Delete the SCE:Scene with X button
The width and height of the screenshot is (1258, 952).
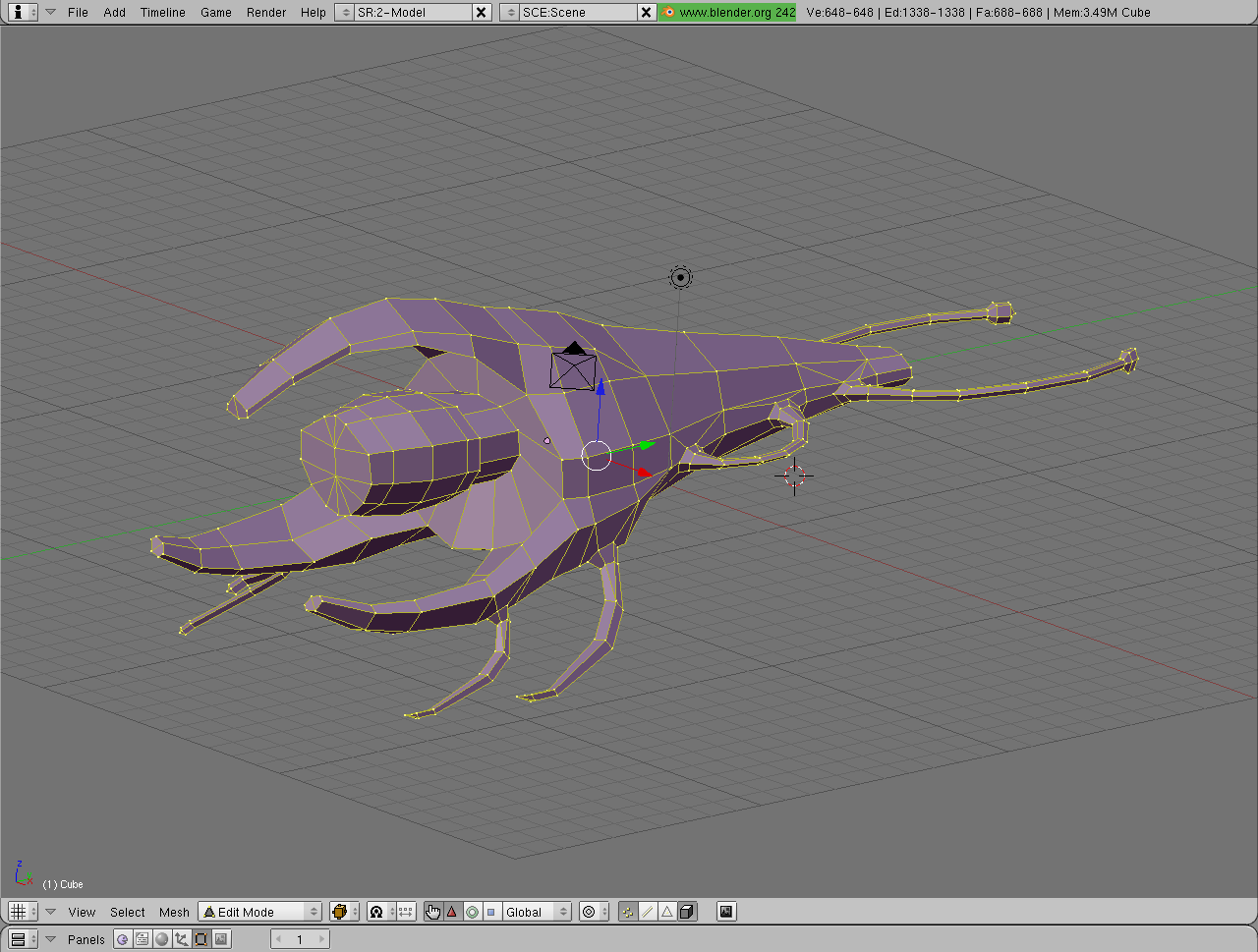point(646,13)
